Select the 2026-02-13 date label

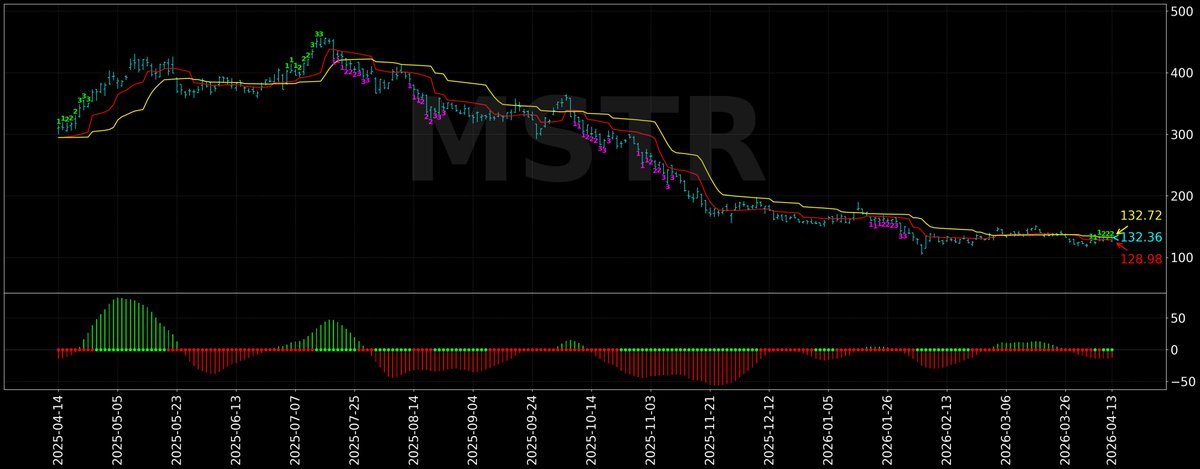(947, 428)
